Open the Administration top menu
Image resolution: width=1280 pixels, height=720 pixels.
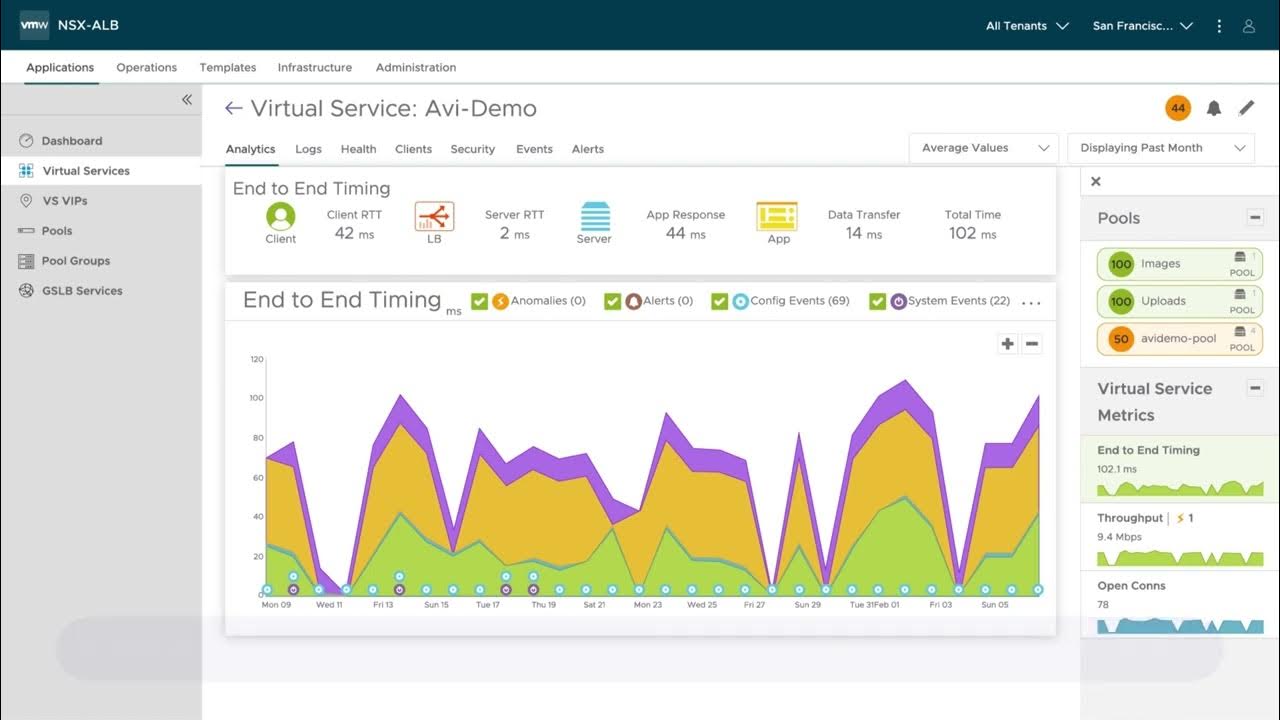pos(416,68)
